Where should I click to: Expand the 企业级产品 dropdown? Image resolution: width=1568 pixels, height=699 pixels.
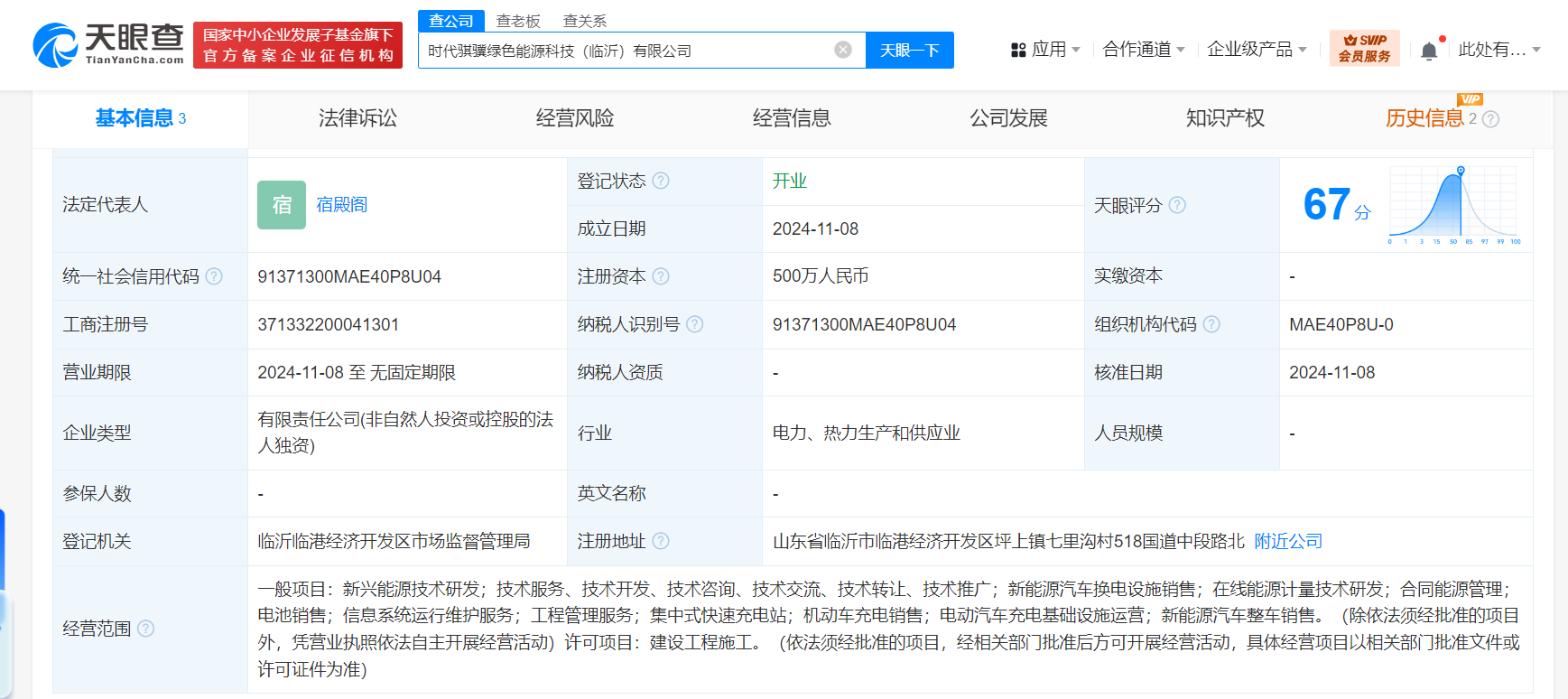(1257, 50)
